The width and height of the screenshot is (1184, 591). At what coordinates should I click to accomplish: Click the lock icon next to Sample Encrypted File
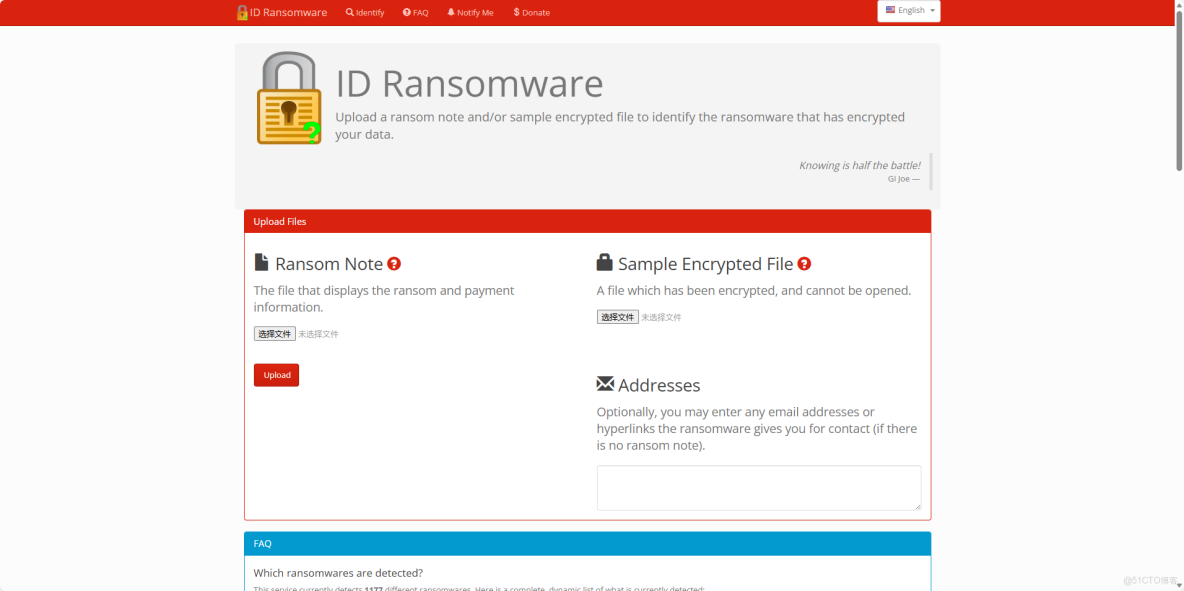pos(605,262)
